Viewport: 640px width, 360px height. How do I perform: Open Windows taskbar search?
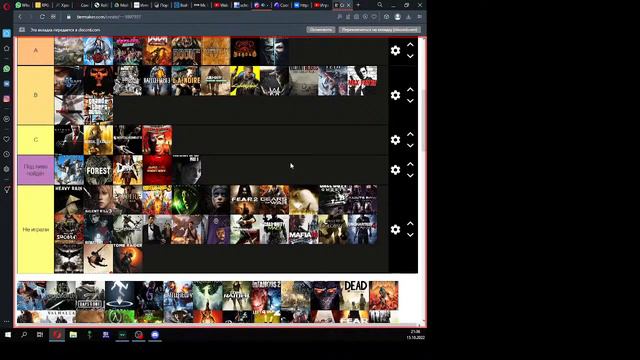pyautogui.click(x=24, y=335)
